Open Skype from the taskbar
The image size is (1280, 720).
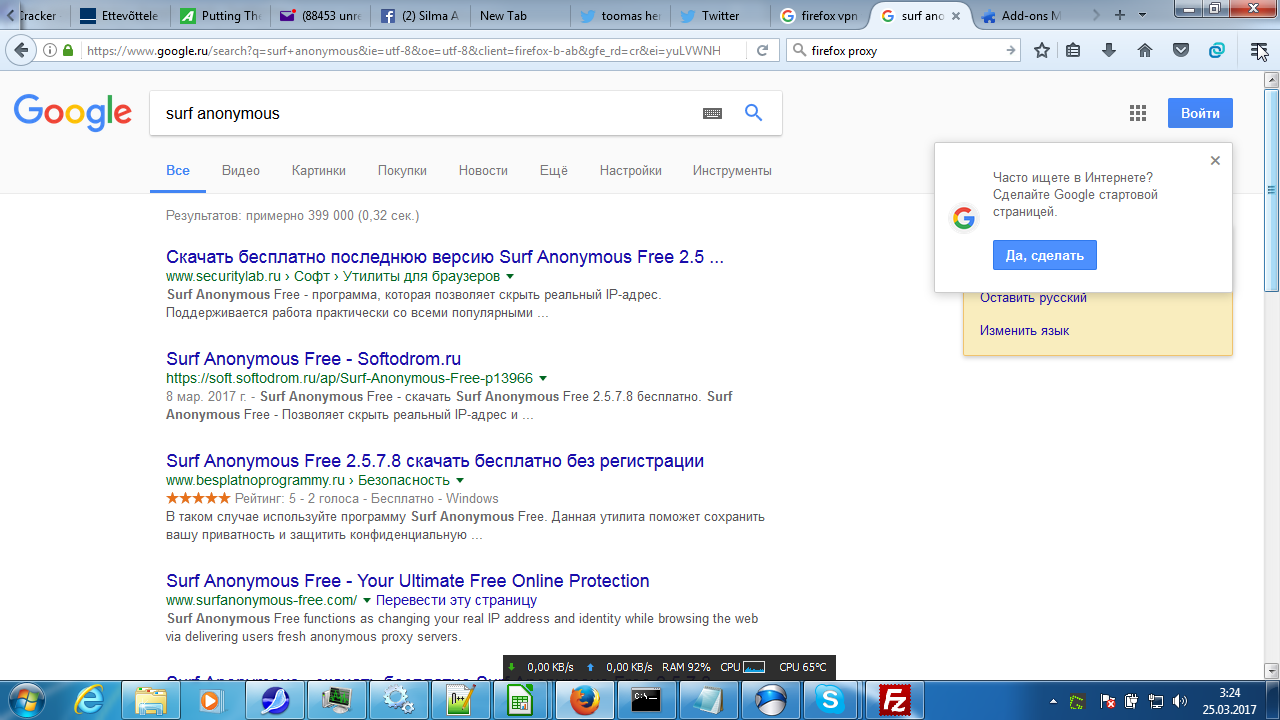pyautogui.click(x=829, y=700)
